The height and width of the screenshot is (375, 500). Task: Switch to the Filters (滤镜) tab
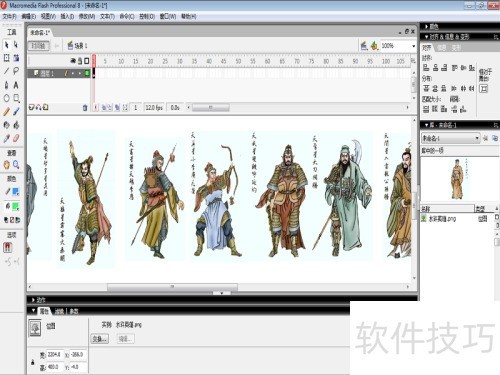(x=59, y=311)
